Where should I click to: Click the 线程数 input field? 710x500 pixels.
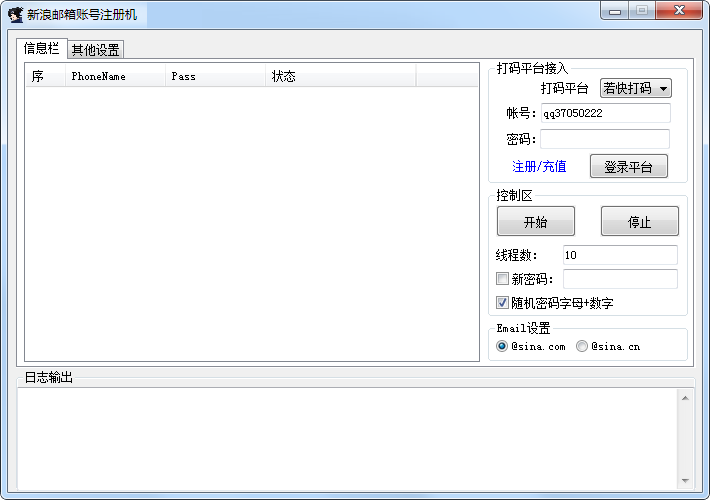(x=620, y=255)
